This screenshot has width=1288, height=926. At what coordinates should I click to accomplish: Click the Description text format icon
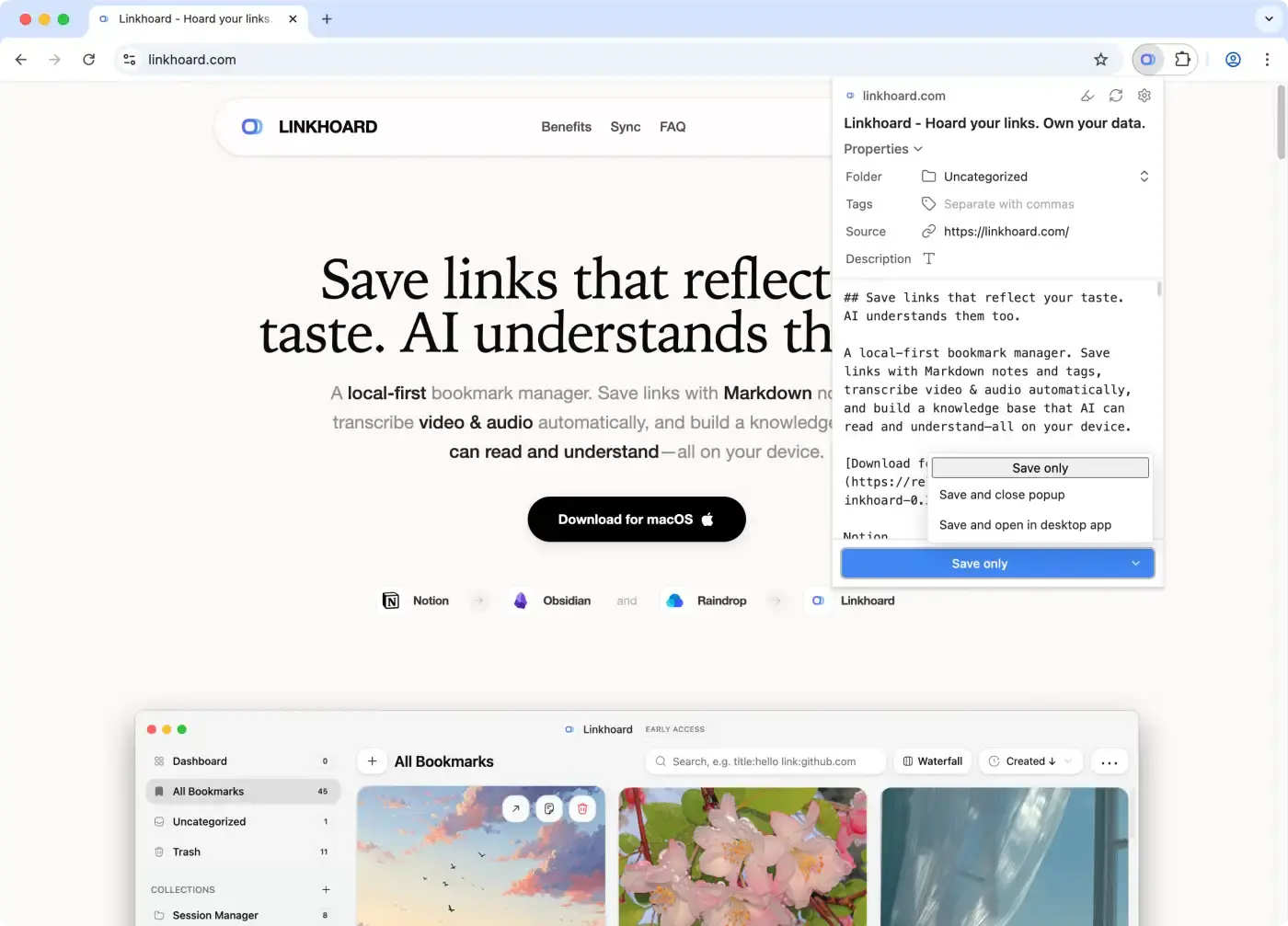click(x=929, y=259)
